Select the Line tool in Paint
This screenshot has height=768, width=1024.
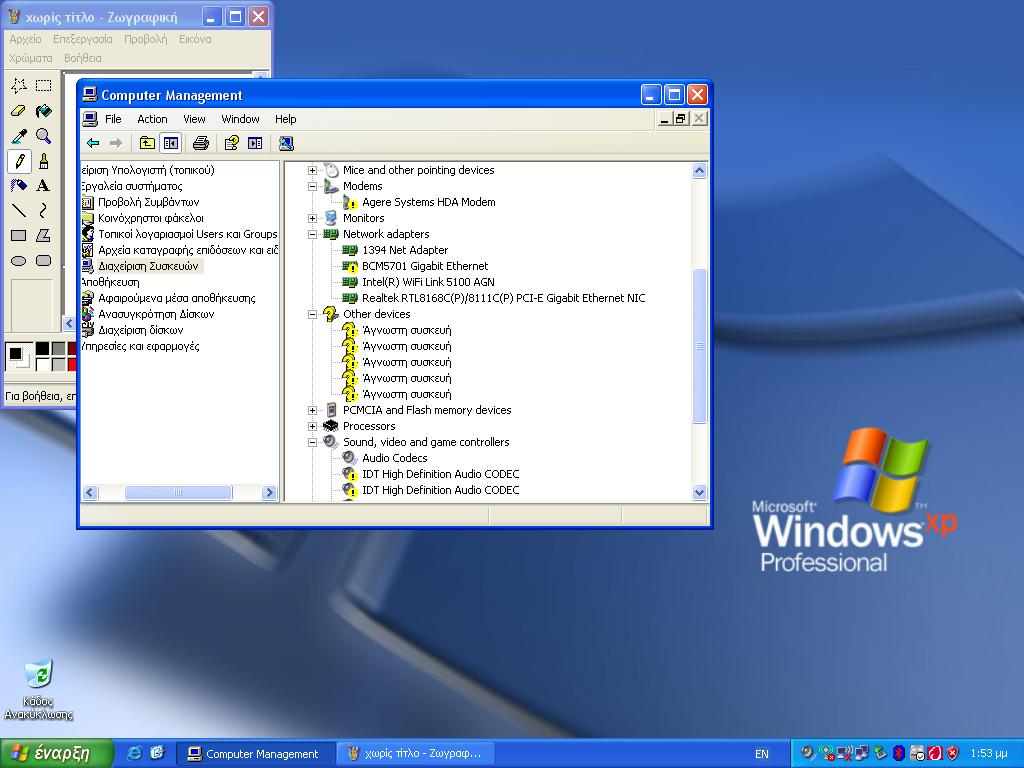[19, 210]
